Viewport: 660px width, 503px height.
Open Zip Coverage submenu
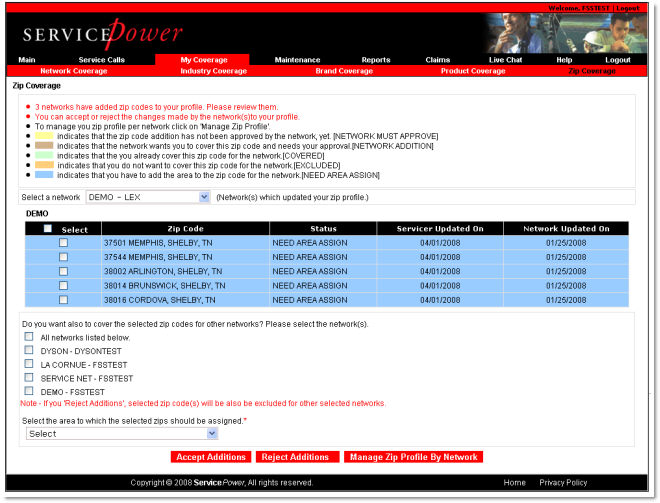pyautogui.click(x=592, y=71)
